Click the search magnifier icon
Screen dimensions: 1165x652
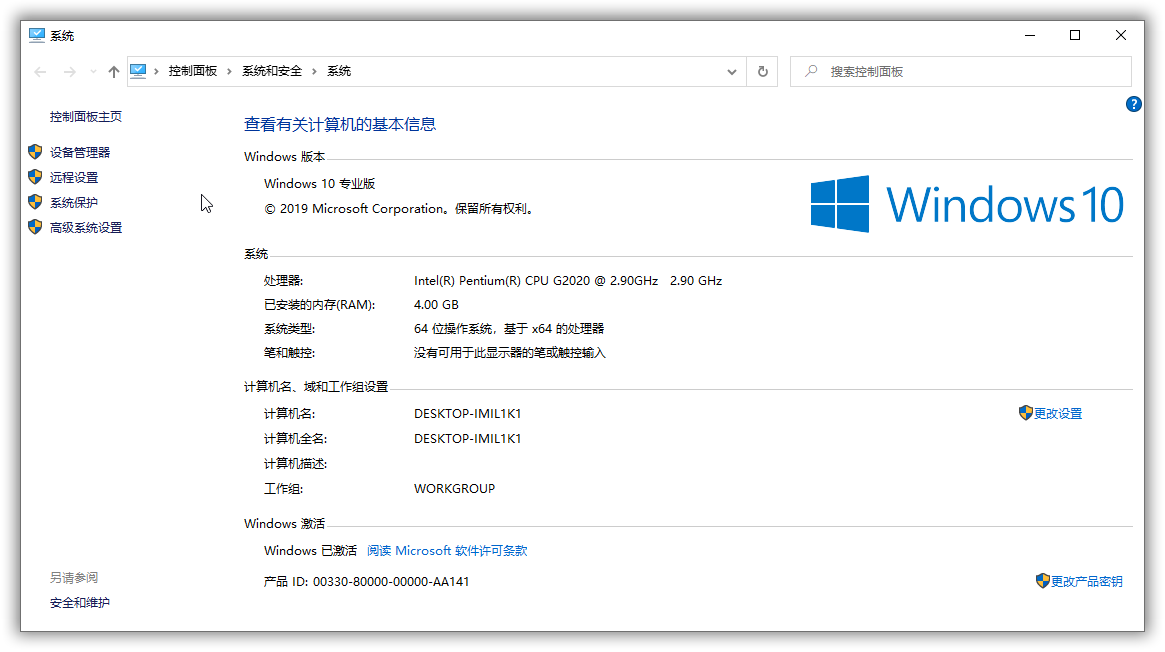click(811, 71)
